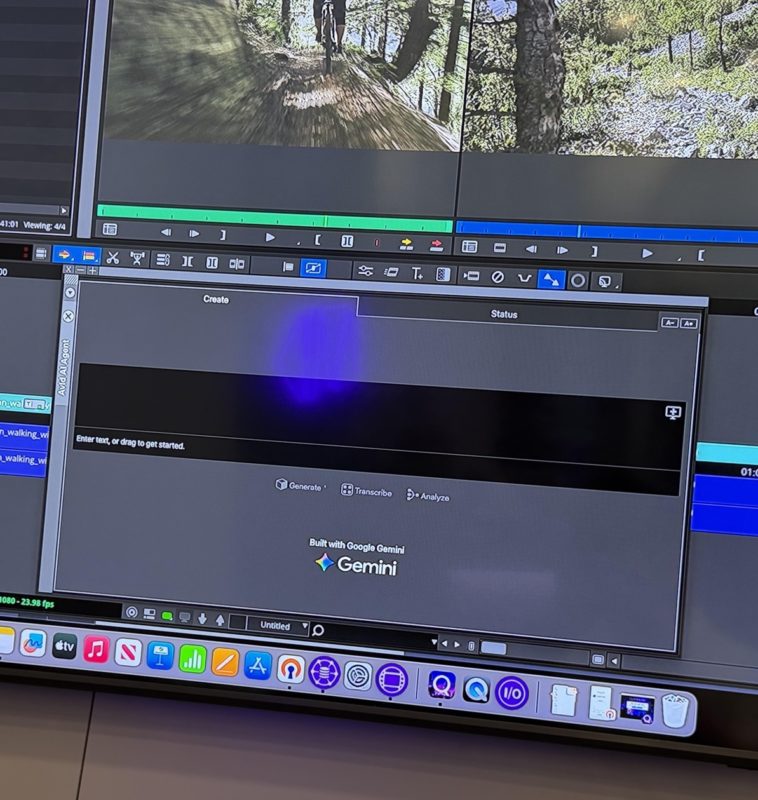758x800 pixels.
Task: Click the Generate button in AI Agent
Action: (300, 486)
